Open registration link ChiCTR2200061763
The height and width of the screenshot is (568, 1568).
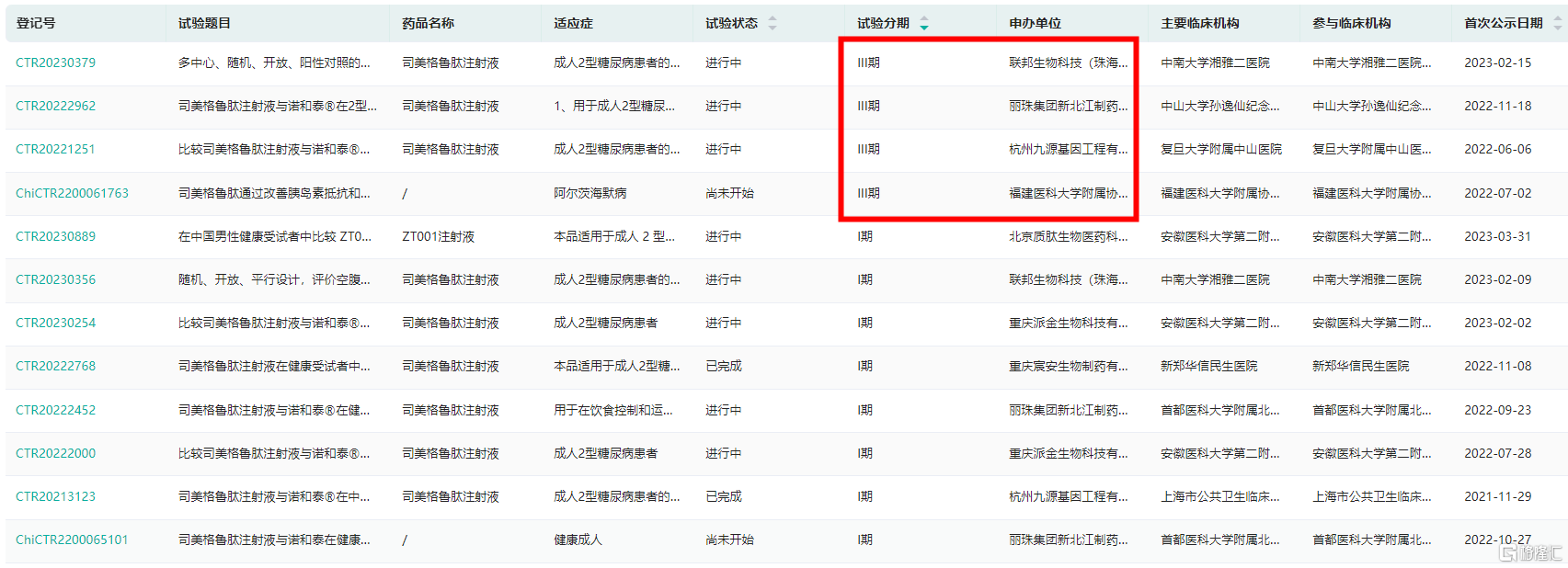click(72, 193)
